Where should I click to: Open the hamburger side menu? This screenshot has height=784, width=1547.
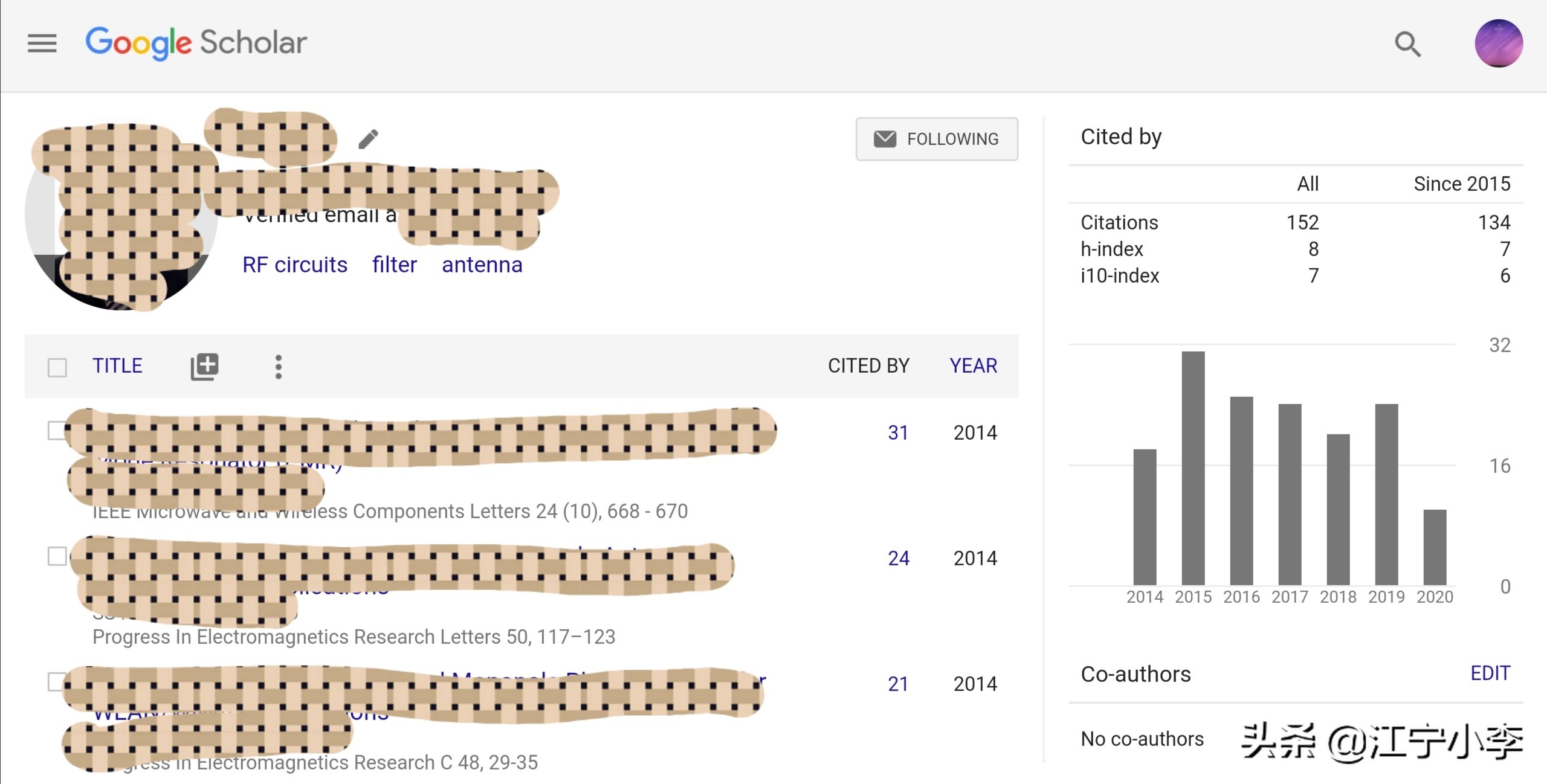42,43
